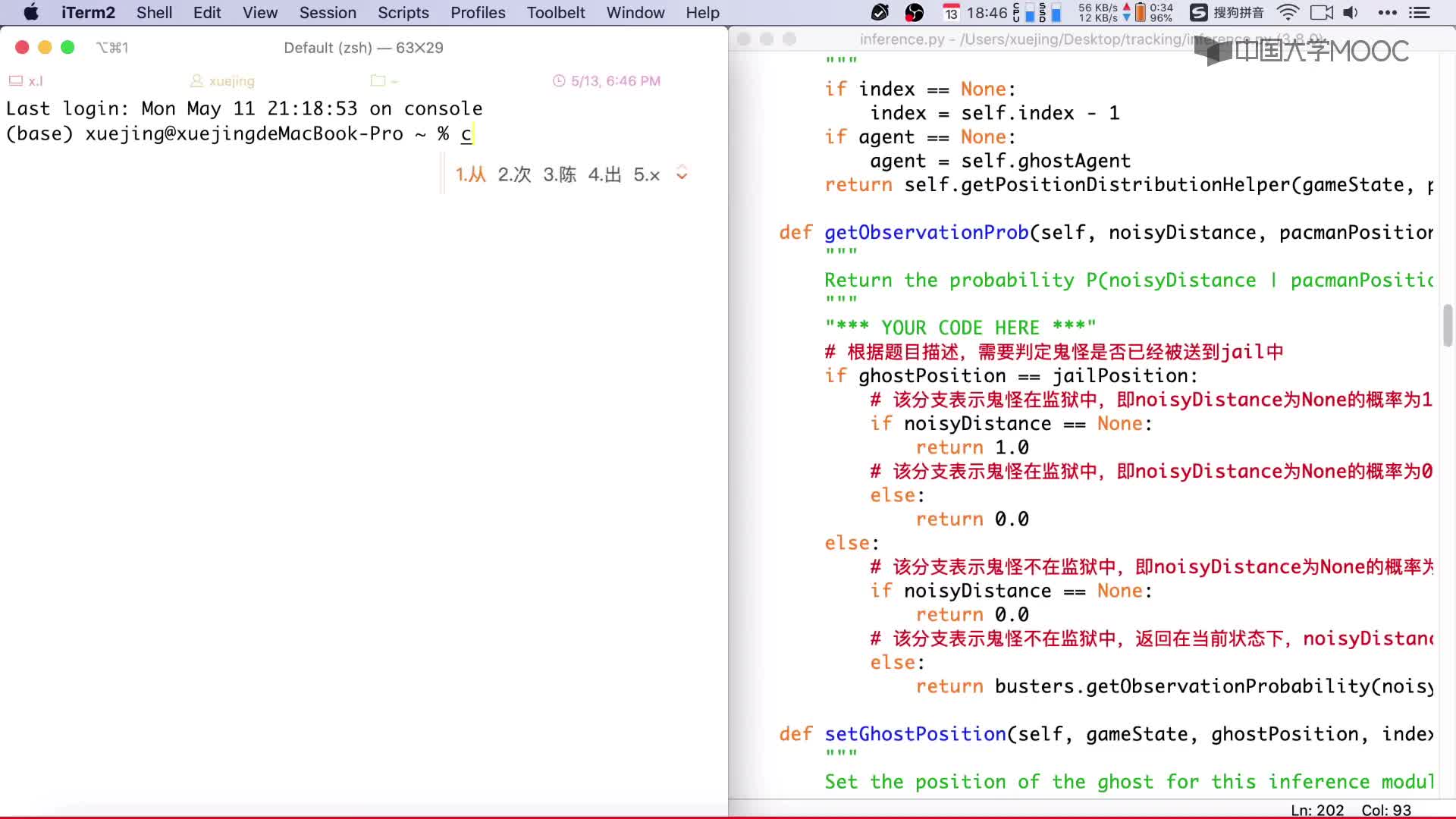Open the Sogou Pinyin input method menu
Screen dimensions: 1456x819
click(x=1227, y=12)
